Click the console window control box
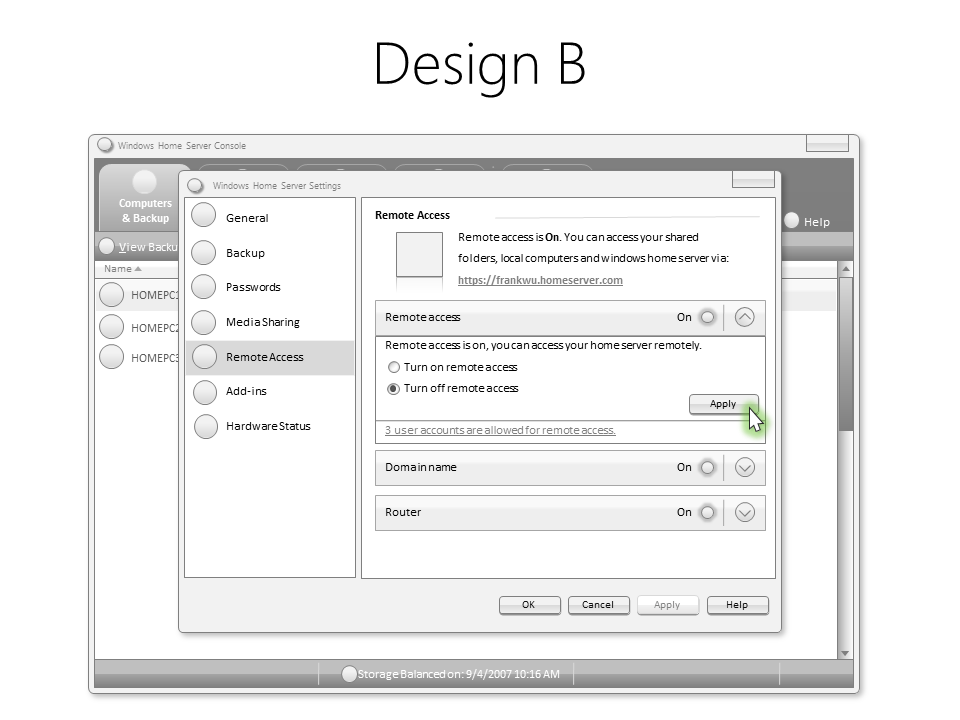This screenshot has width=960, height=720. [x=827, y=143]
